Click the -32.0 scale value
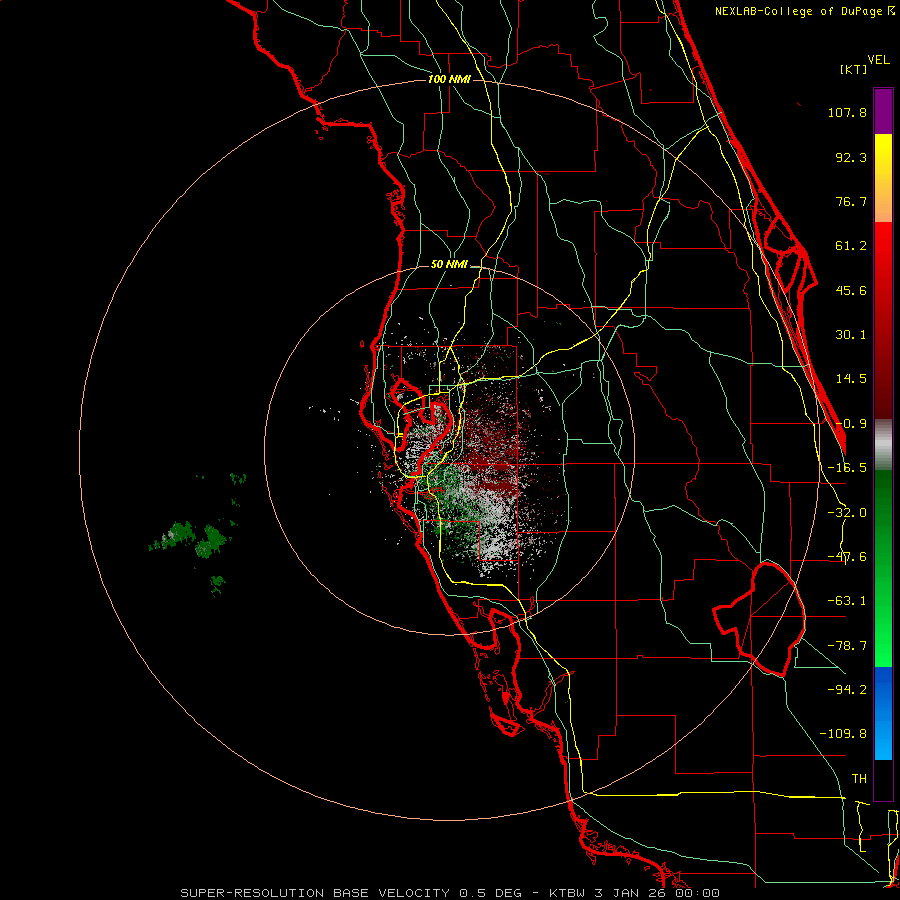Image resolution: width=900 pixels, height=900 pixels. pos(847,513)
